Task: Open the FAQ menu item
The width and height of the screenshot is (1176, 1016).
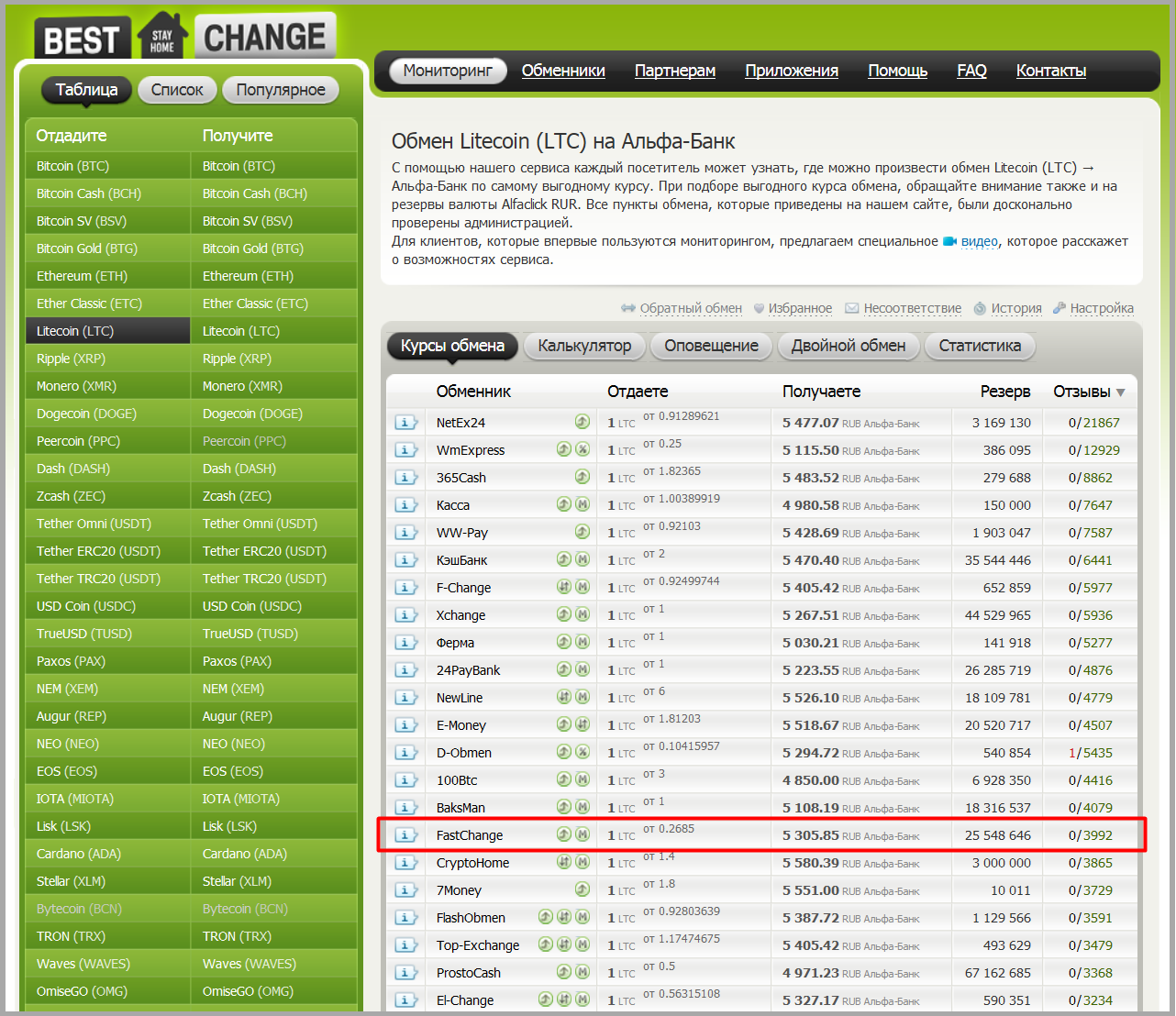Action: [971, 71]
